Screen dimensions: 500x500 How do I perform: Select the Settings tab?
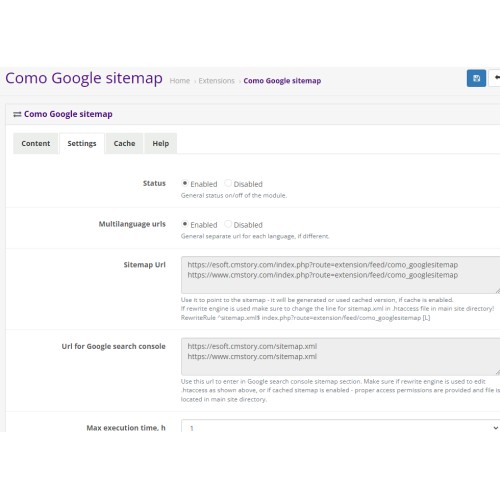(82, 143)
